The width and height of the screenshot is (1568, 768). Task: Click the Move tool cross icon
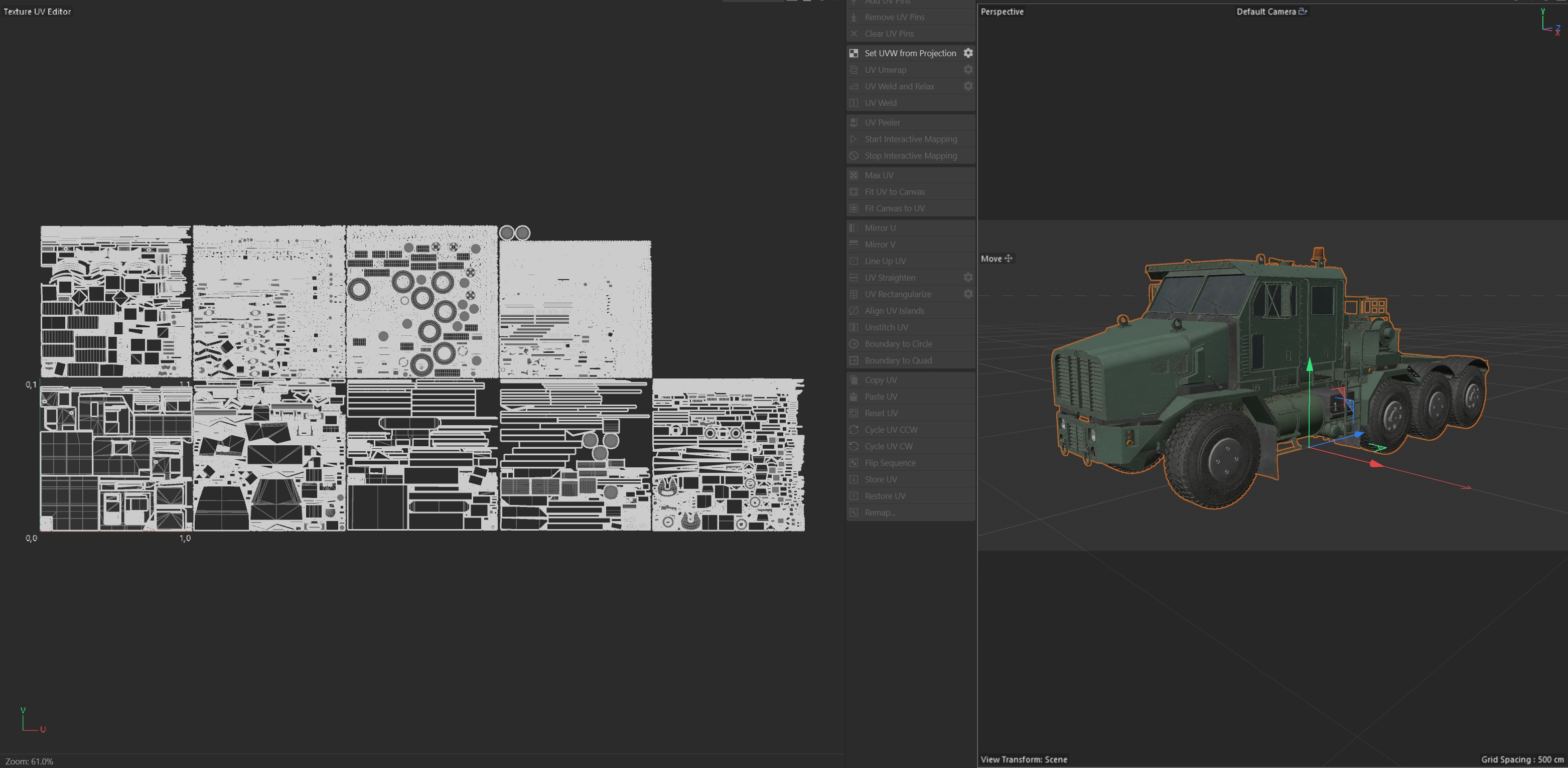[x=1009, y=258]
